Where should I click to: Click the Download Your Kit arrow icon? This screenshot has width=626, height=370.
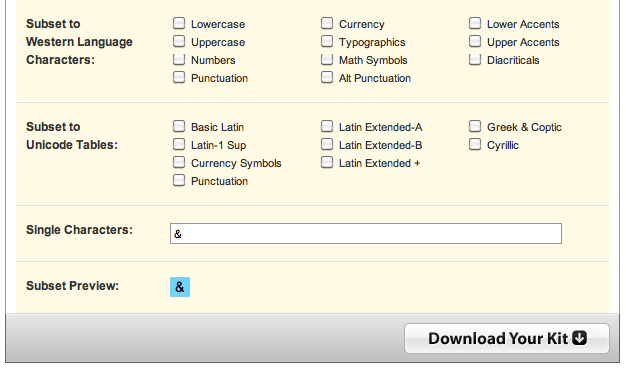pyautogui.click(x=579, y=338)
